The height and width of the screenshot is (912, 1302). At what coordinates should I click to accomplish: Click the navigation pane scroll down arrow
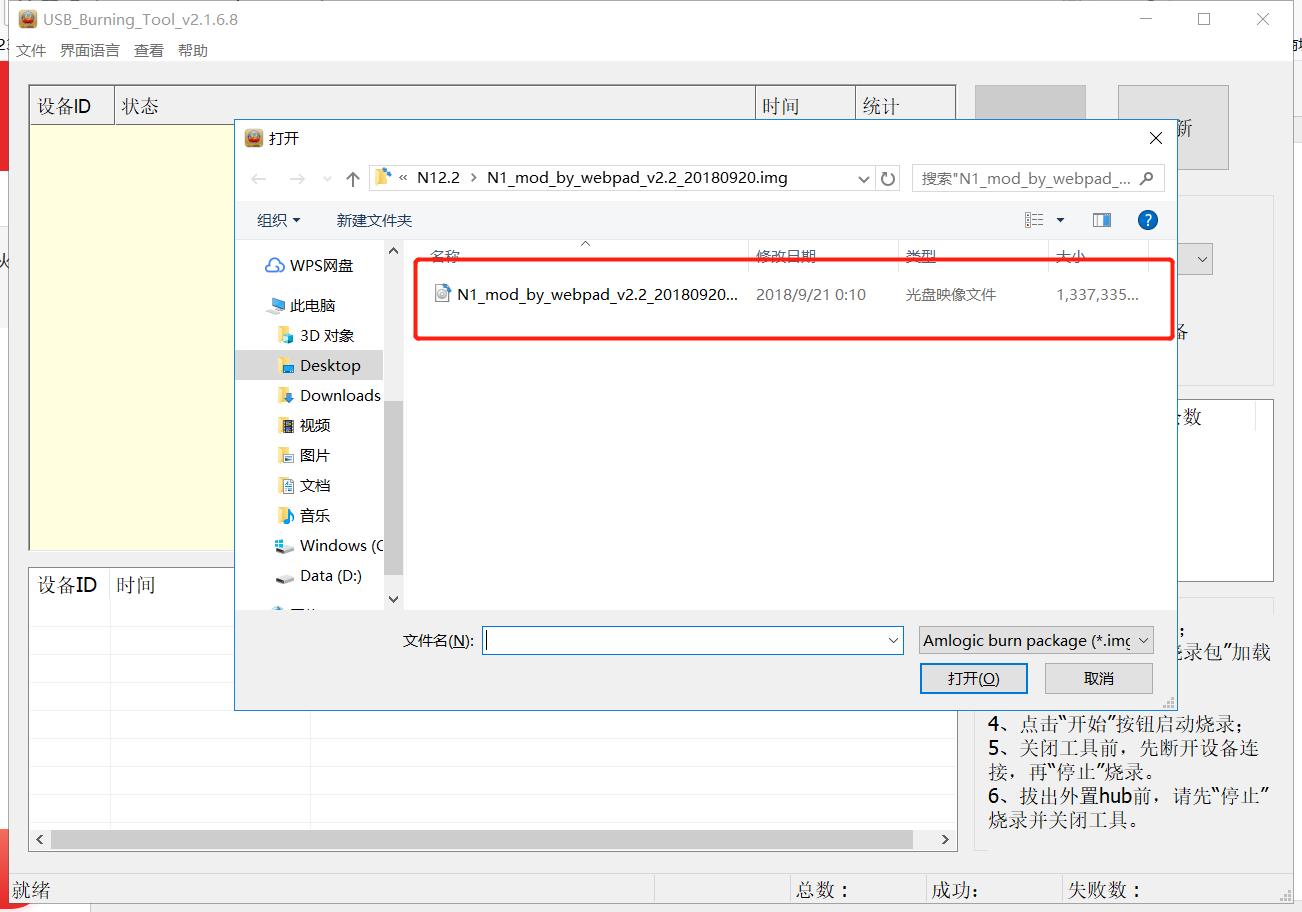(x=393, y=599)
